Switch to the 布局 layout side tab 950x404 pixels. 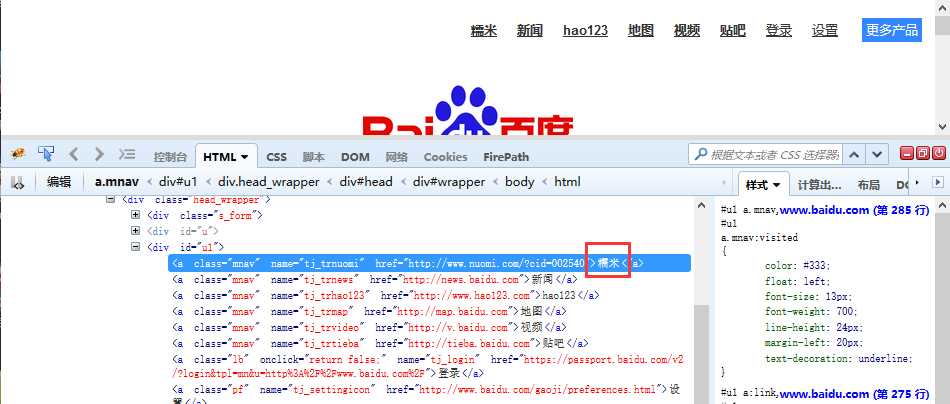(868, 185)
